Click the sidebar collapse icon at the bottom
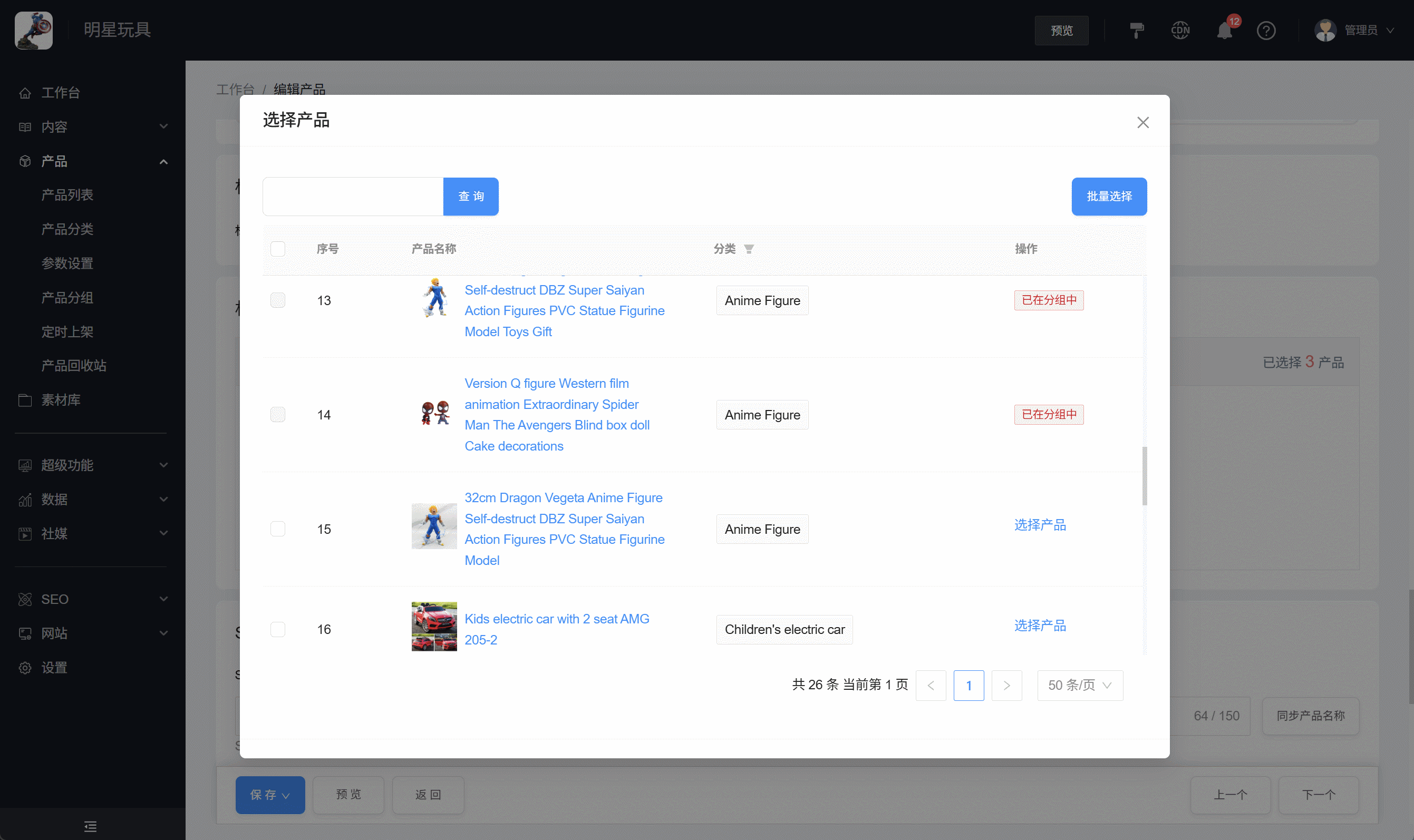Viewport: 1414px width, 840px height. pos(91,826)
